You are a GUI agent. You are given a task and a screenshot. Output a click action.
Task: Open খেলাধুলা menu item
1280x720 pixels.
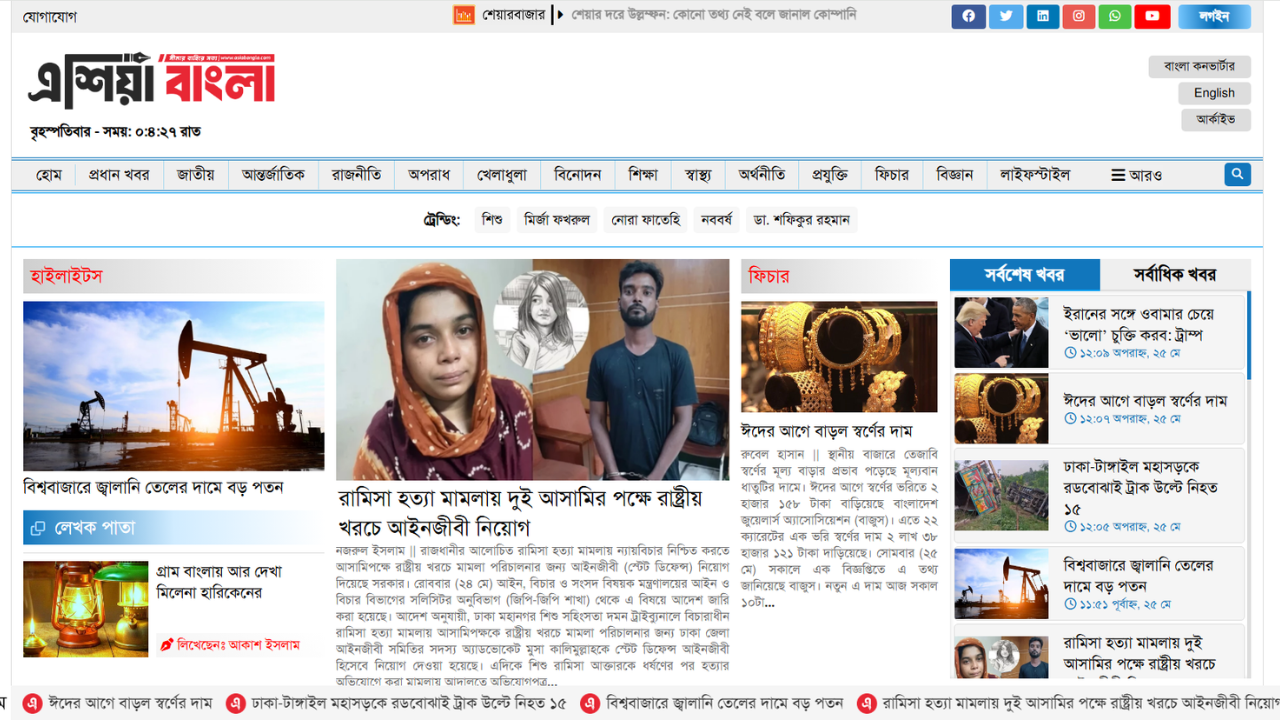click(x=502, y=175)
